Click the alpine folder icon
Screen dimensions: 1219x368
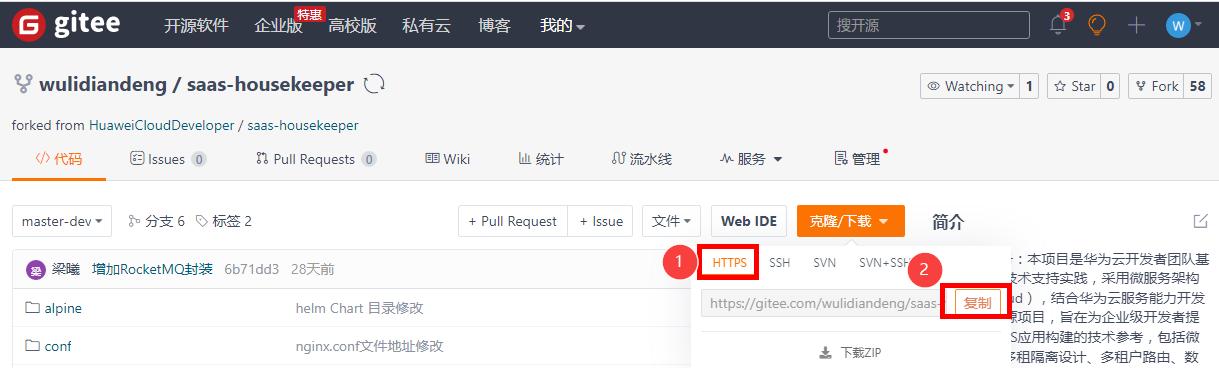click(x=32, y=308)
